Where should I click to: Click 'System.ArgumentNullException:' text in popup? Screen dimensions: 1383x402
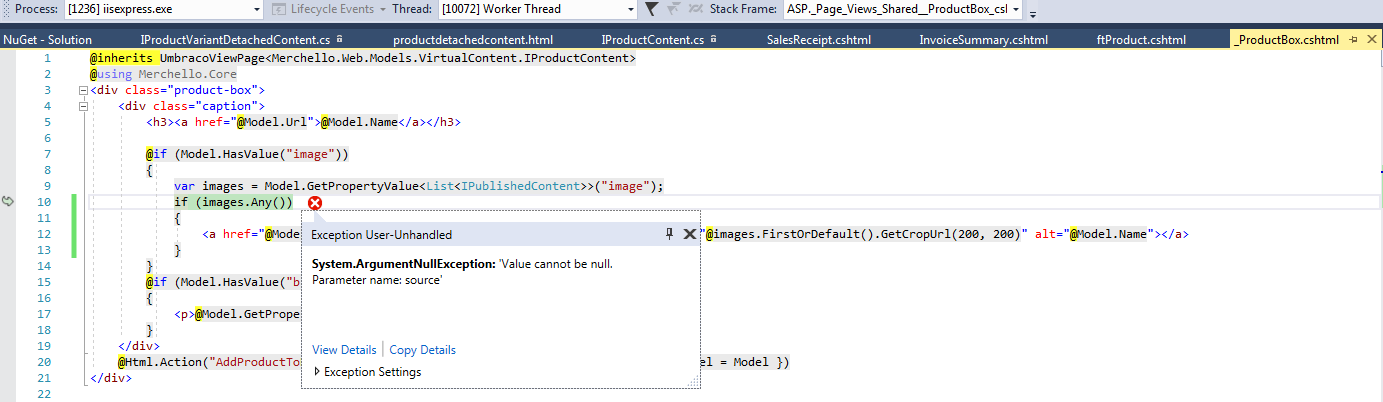tap(404, 264)
